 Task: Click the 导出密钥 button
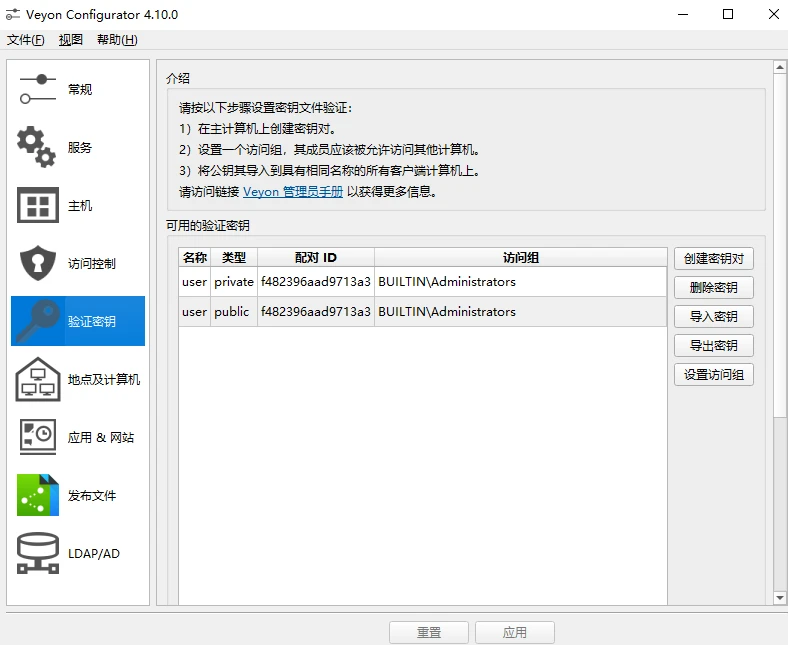click(714, 345)
